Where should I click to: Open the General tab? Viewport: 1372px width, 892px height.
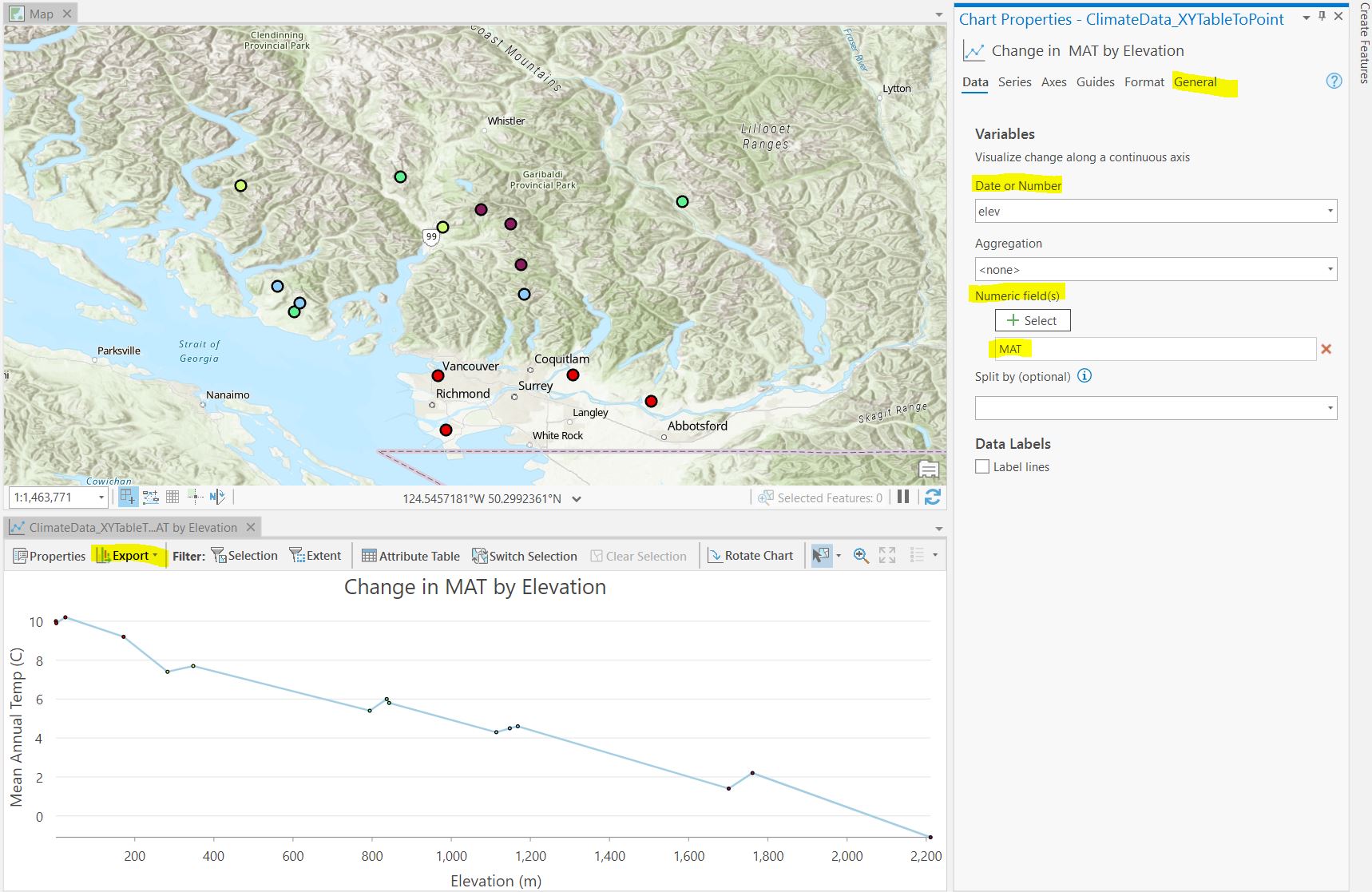pyautogui.click(x=1195, y=82)
